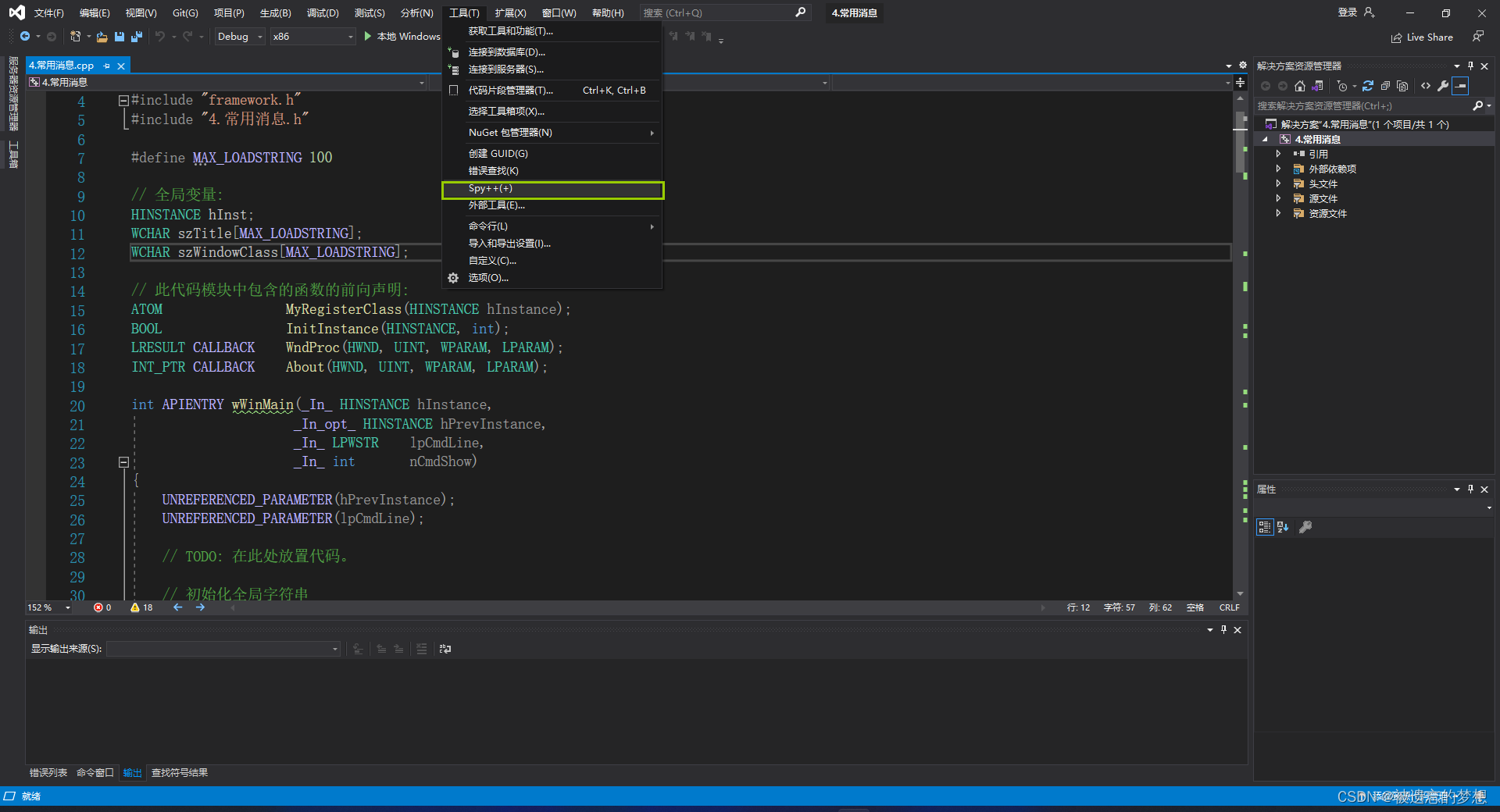Viewport: 1500px width, 812px height.
Task: Click the Properties wrench icon in Solution Explorer
Action: coord(1443,86)
